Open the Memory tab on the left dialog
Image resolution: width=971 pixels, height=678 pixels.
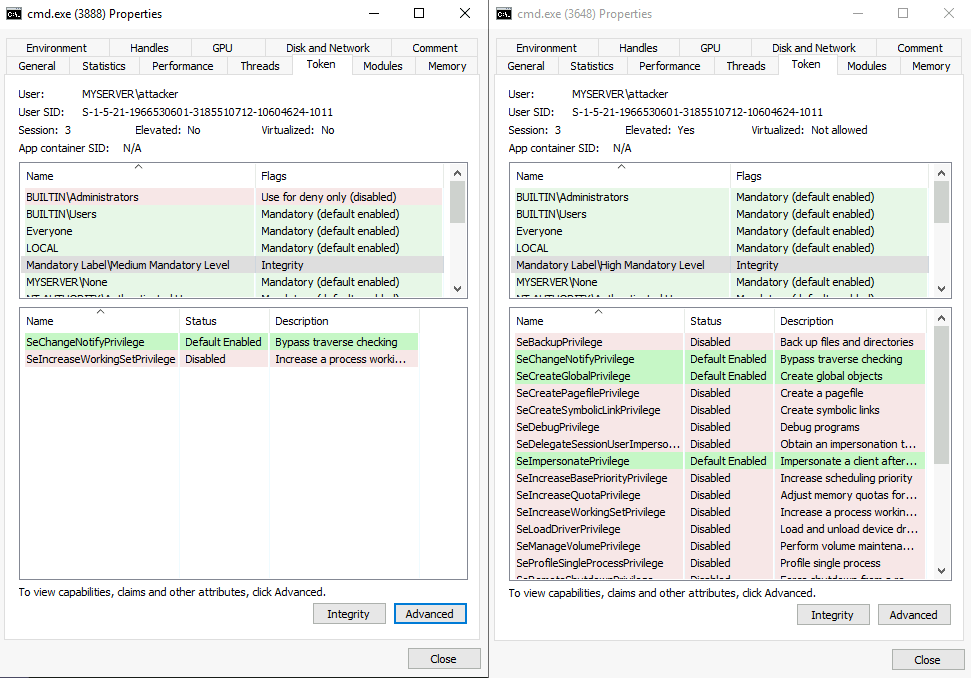click(x=446, y=66)
